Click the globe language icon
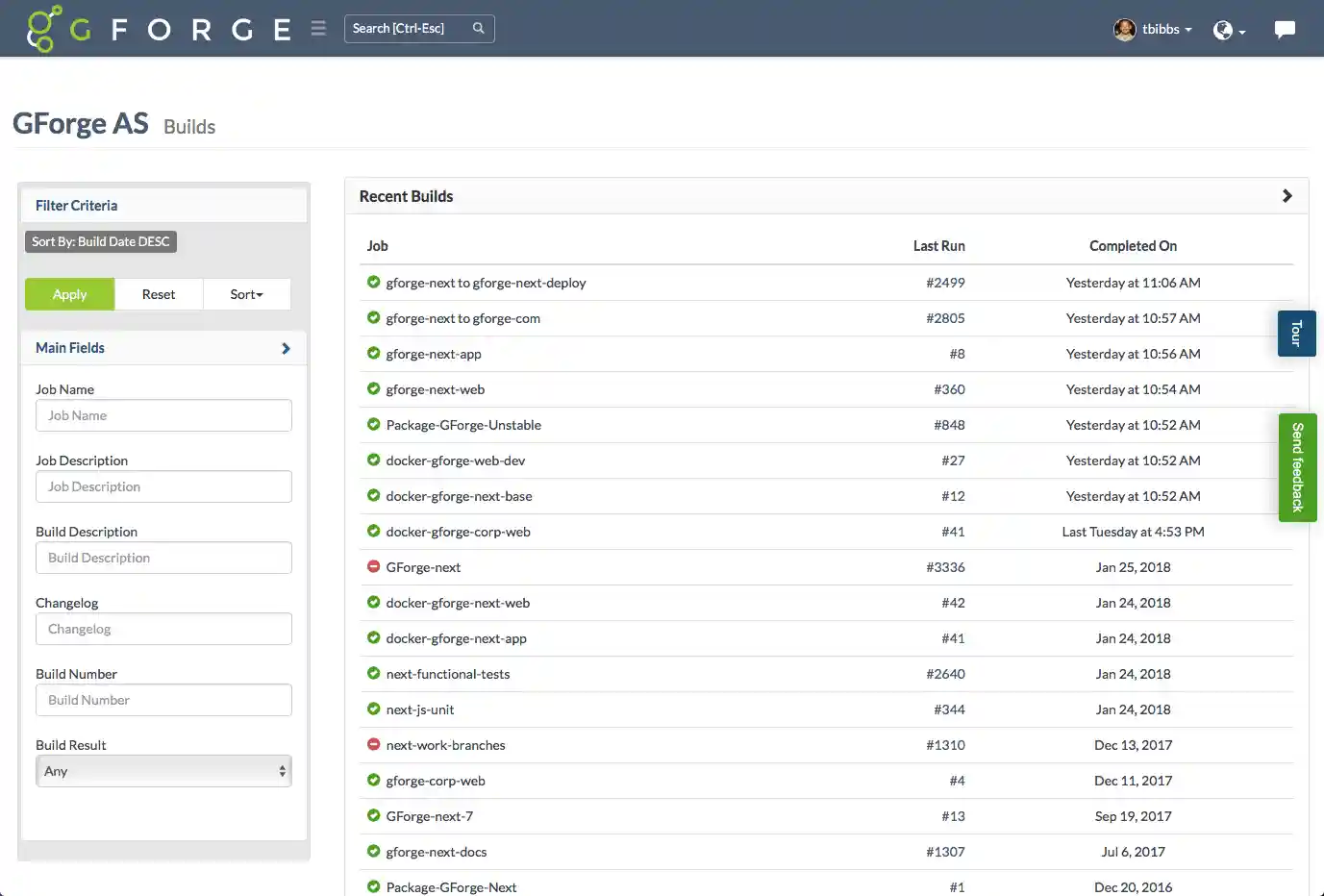This screenshot has width=1324, height=896. click(x=1224, y=30)
